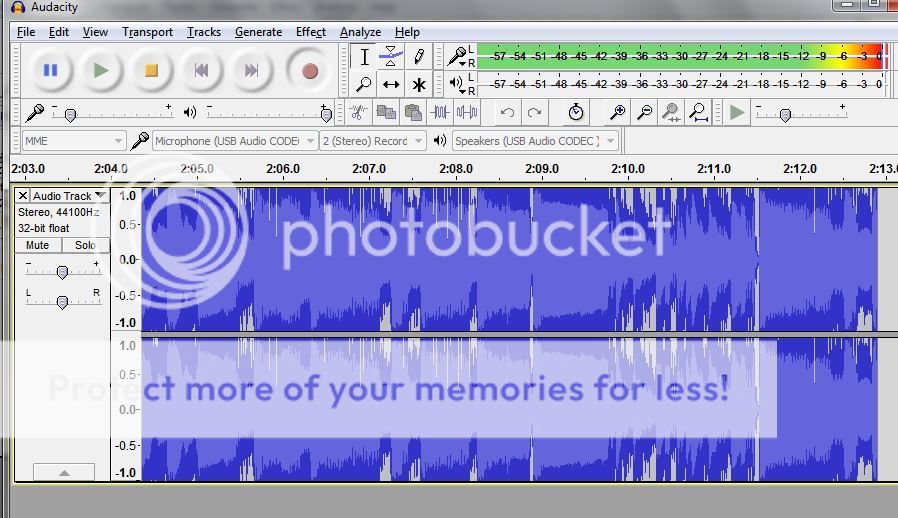Screen dimensions: 898x518
Task: Open the MME audio host dropdown
Action: tap(73, 141)
